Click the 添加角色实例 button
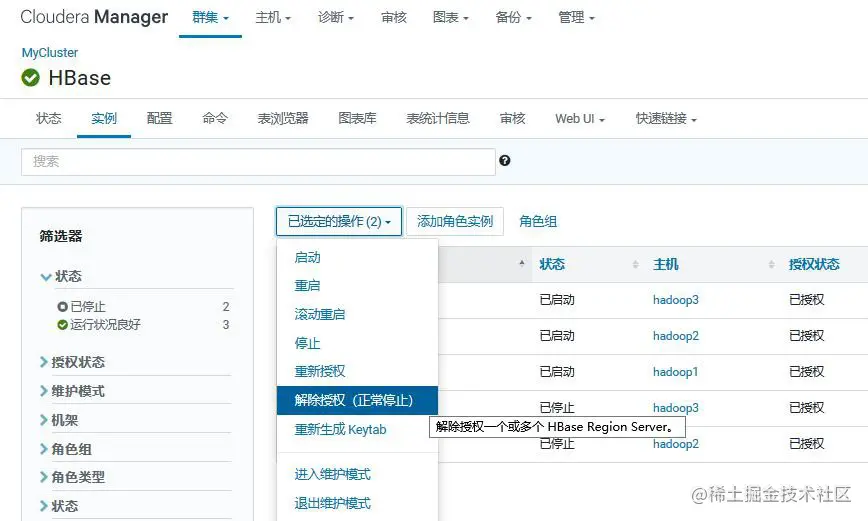The height and width of the screenshot is (521, 868). [x=454, y=222]
